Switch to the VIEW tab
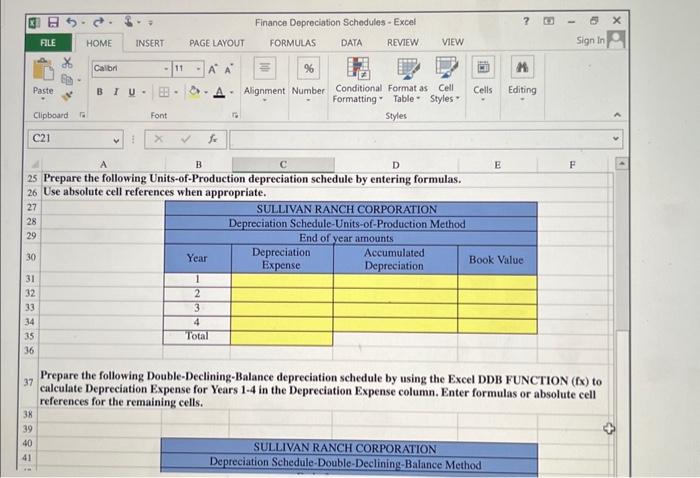The image size is (700, 478). coord(453,42)
